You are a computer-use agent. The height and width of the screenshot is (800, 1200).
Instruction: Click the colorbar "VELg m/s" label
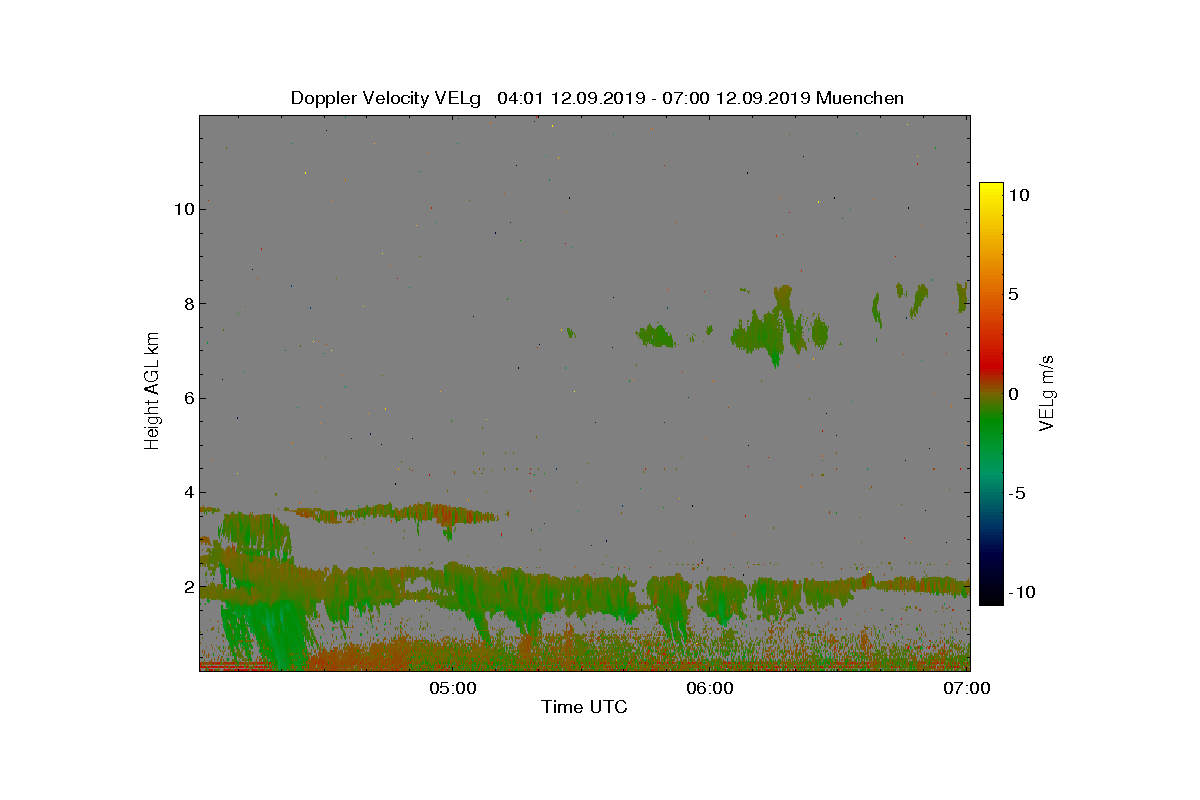click(x=1048, y=392)
